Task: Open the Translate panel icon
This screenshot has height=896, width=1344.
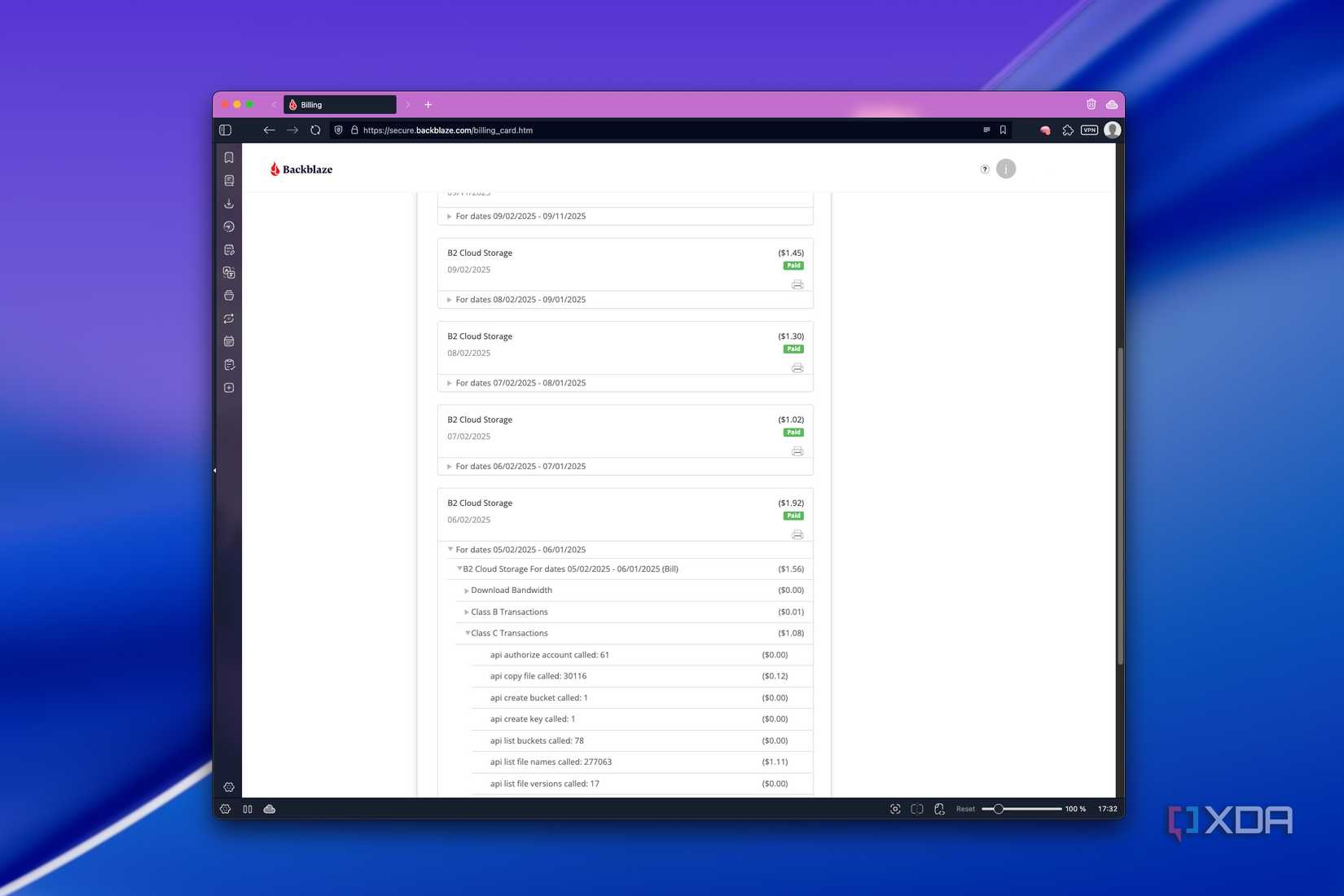Action: pos(229,273)
